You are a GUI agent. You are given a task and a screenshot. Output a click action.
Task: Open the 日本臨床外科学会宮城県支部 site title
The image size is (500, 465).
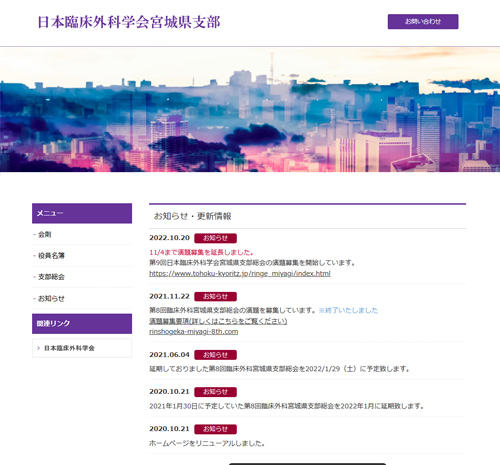click(129, 22)
